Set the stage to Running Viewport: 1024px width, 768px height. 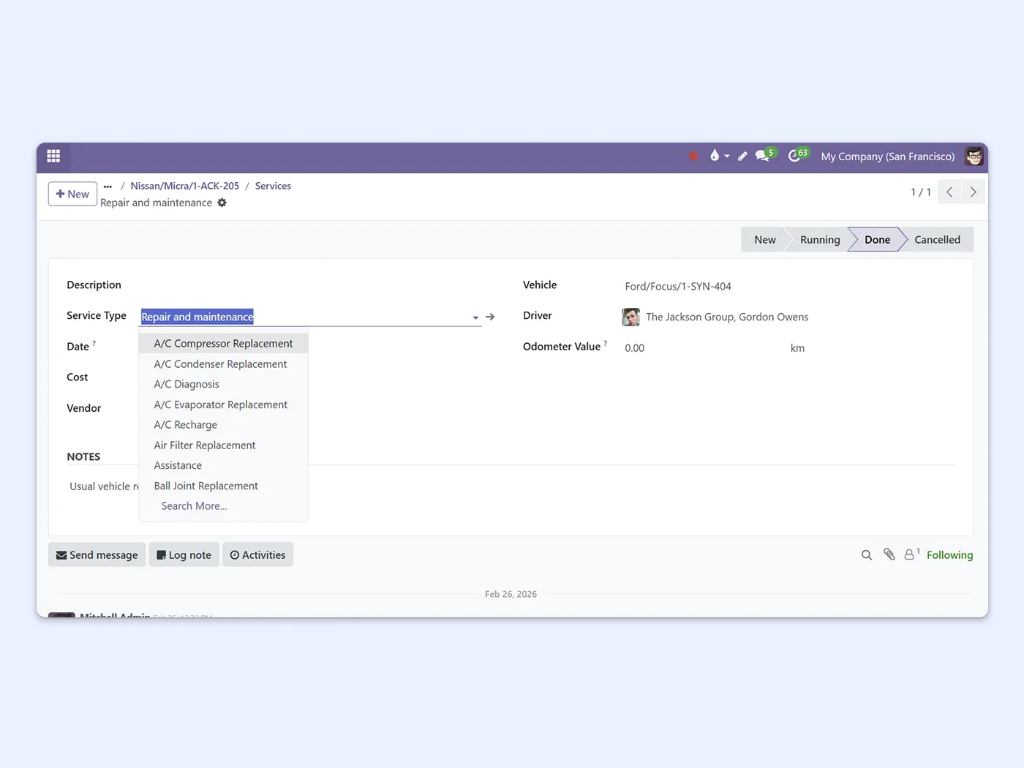tap(819, 239)
